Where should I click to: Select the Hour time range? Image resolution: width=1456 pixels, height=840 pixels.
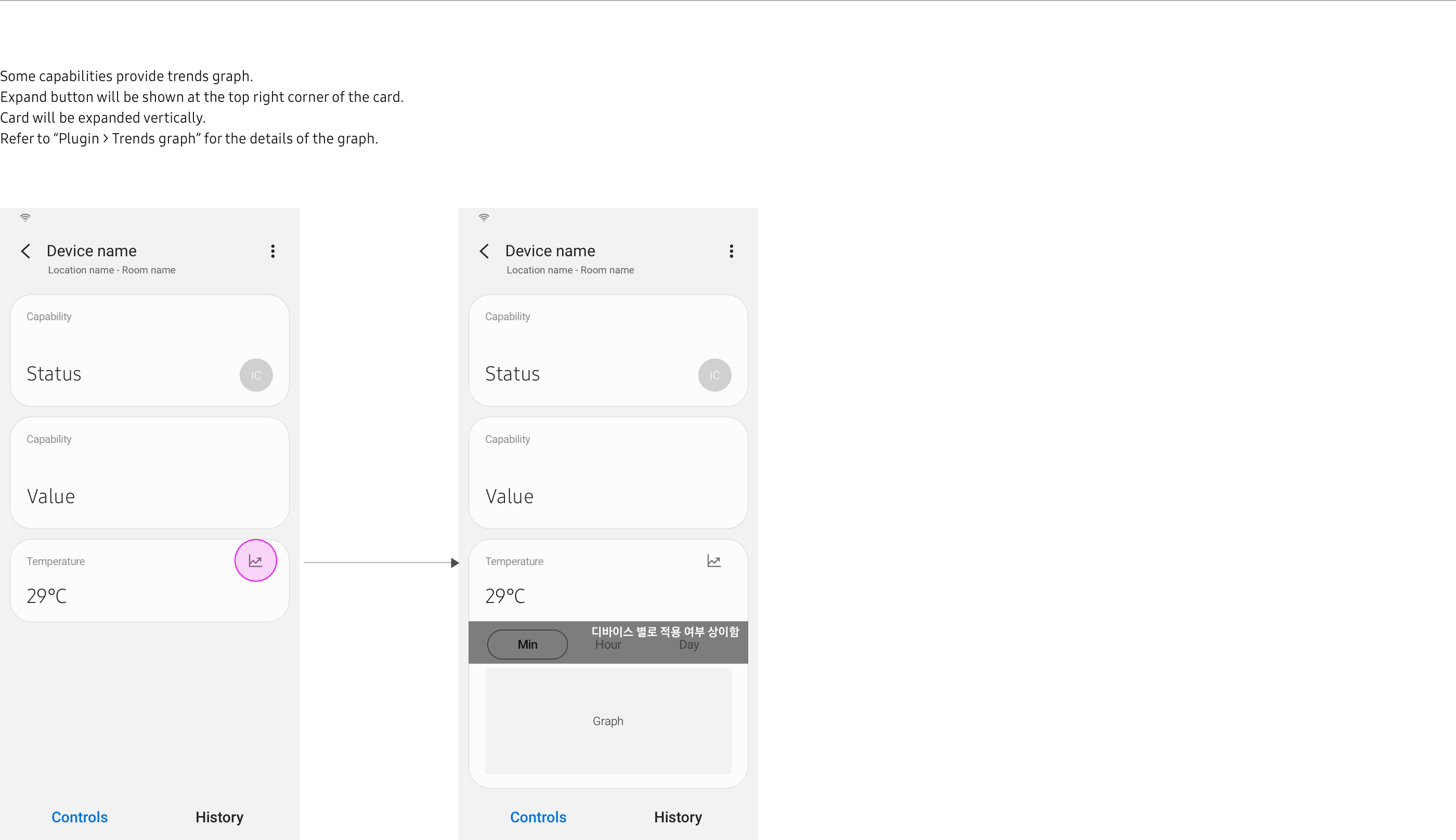(x=608, y=645)
